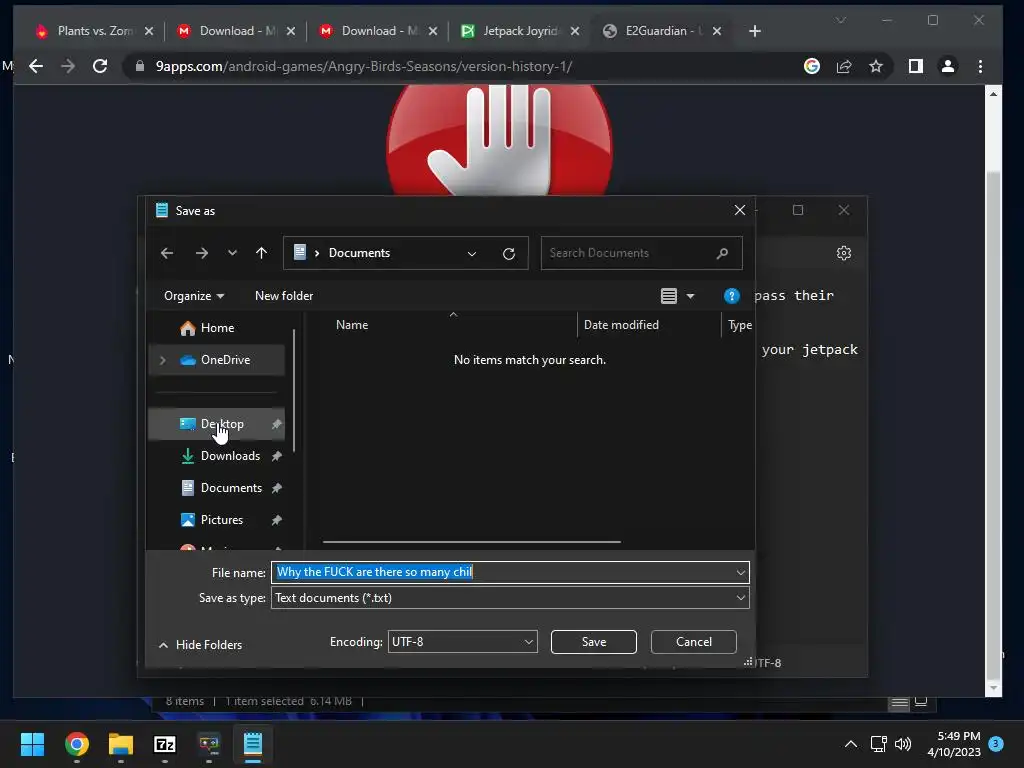Bookmark this page with star
The height and width of the screenshot is (768, 1024).
[876, 66]
